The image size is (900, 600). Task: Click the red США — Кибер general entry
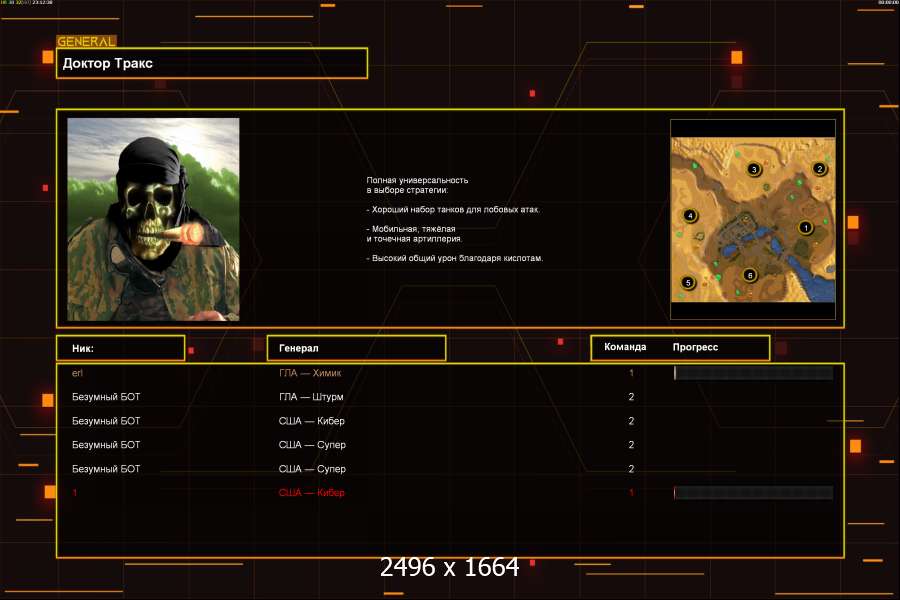[x=312, y=493]
